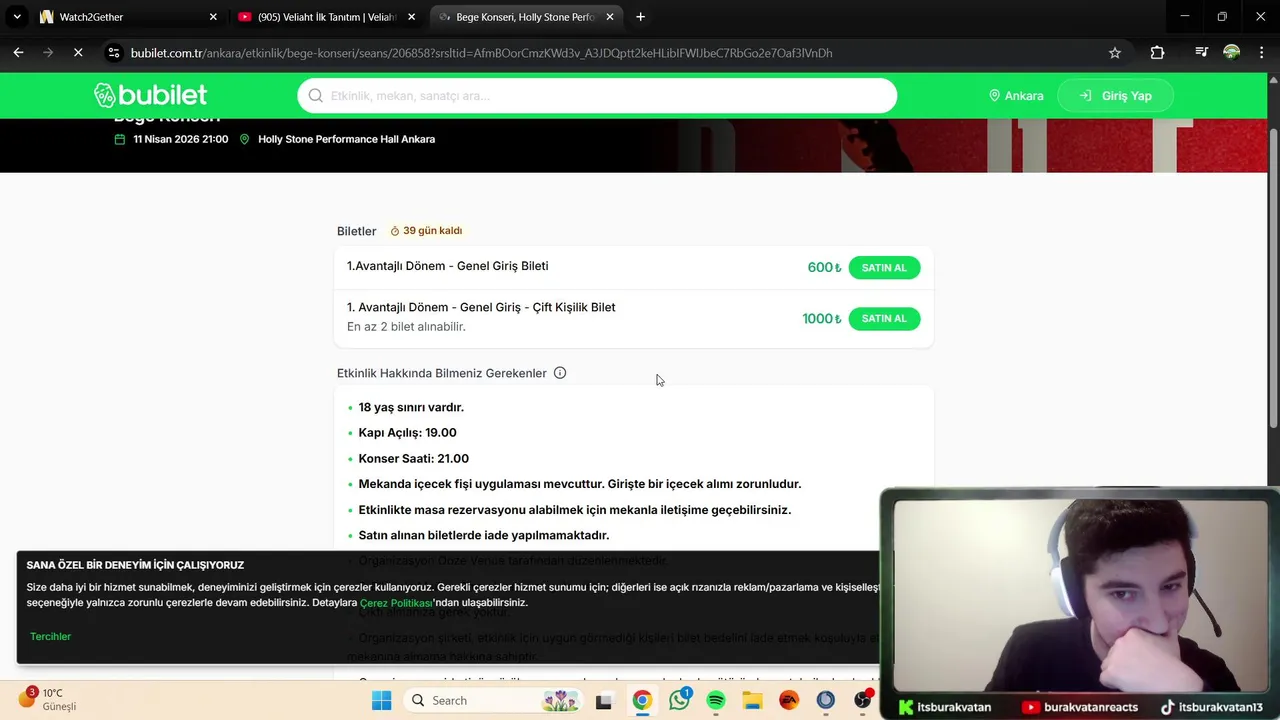The image size is (1280, 720).
Task: Open WhatsApp from the taskbar
Action: click(680, 701)
